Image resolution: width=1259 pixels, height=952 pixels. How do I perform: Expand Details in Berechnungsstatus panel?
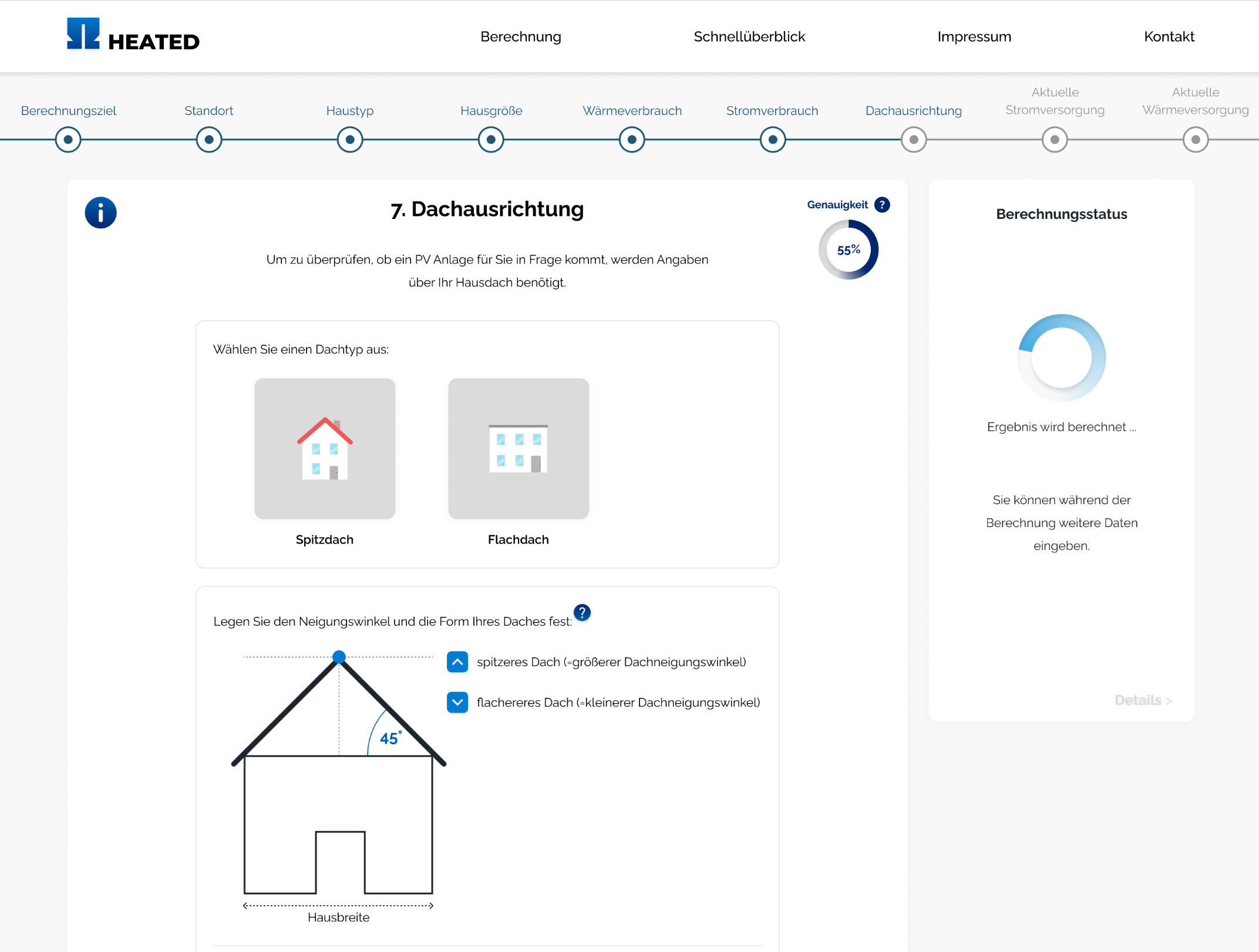click(x=1142, y=700)
